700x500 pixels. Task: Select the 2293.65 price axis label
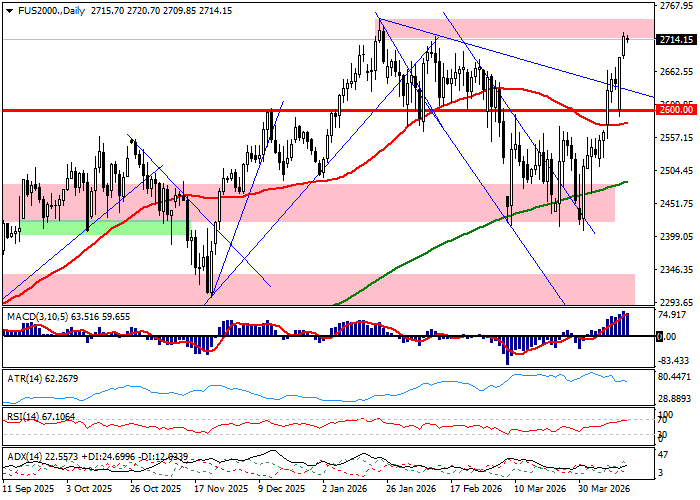(677, 302)
